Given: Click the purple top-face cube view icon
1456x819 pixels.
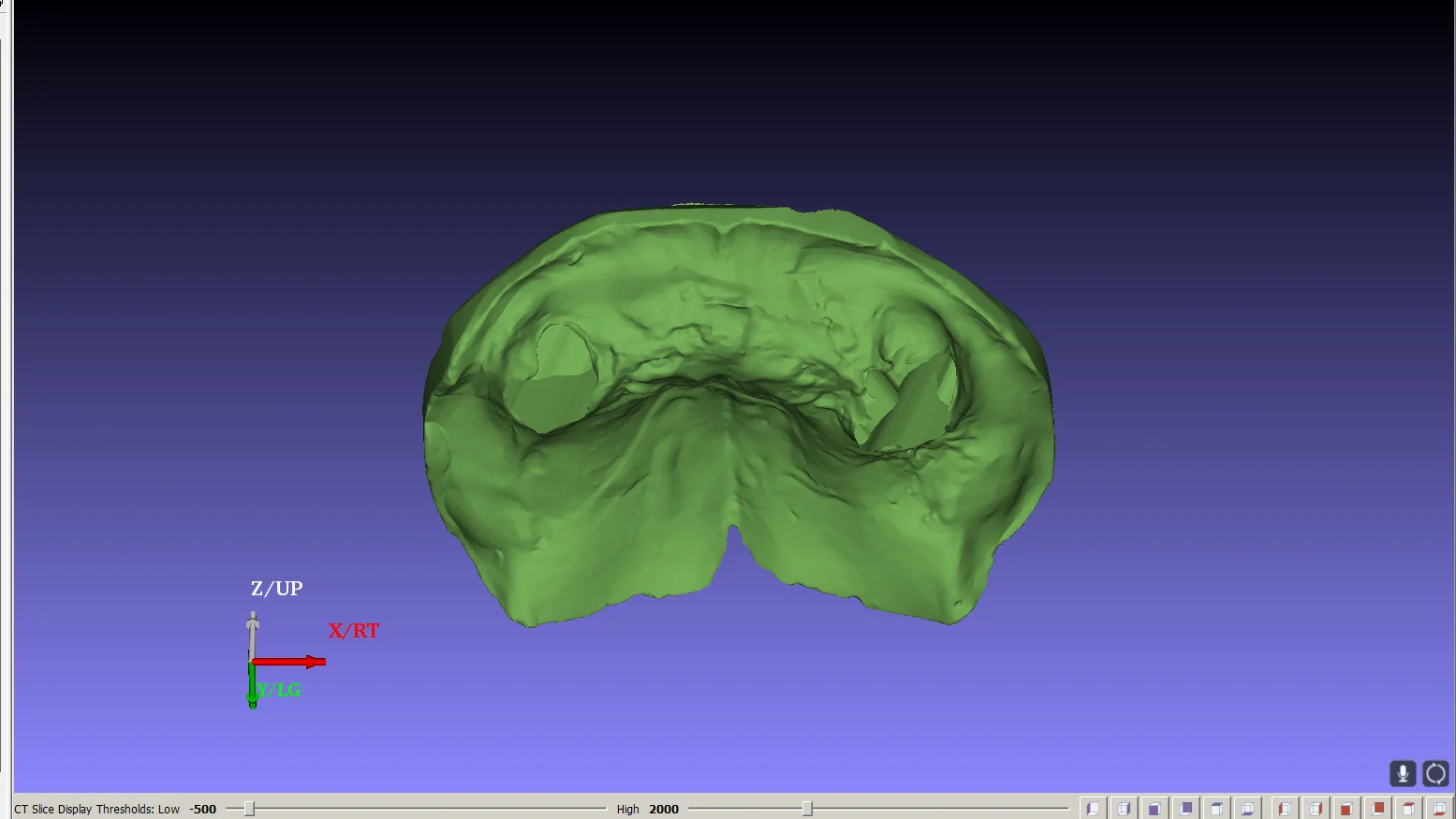Looking at the screenshot, I should pos(1216,809).
